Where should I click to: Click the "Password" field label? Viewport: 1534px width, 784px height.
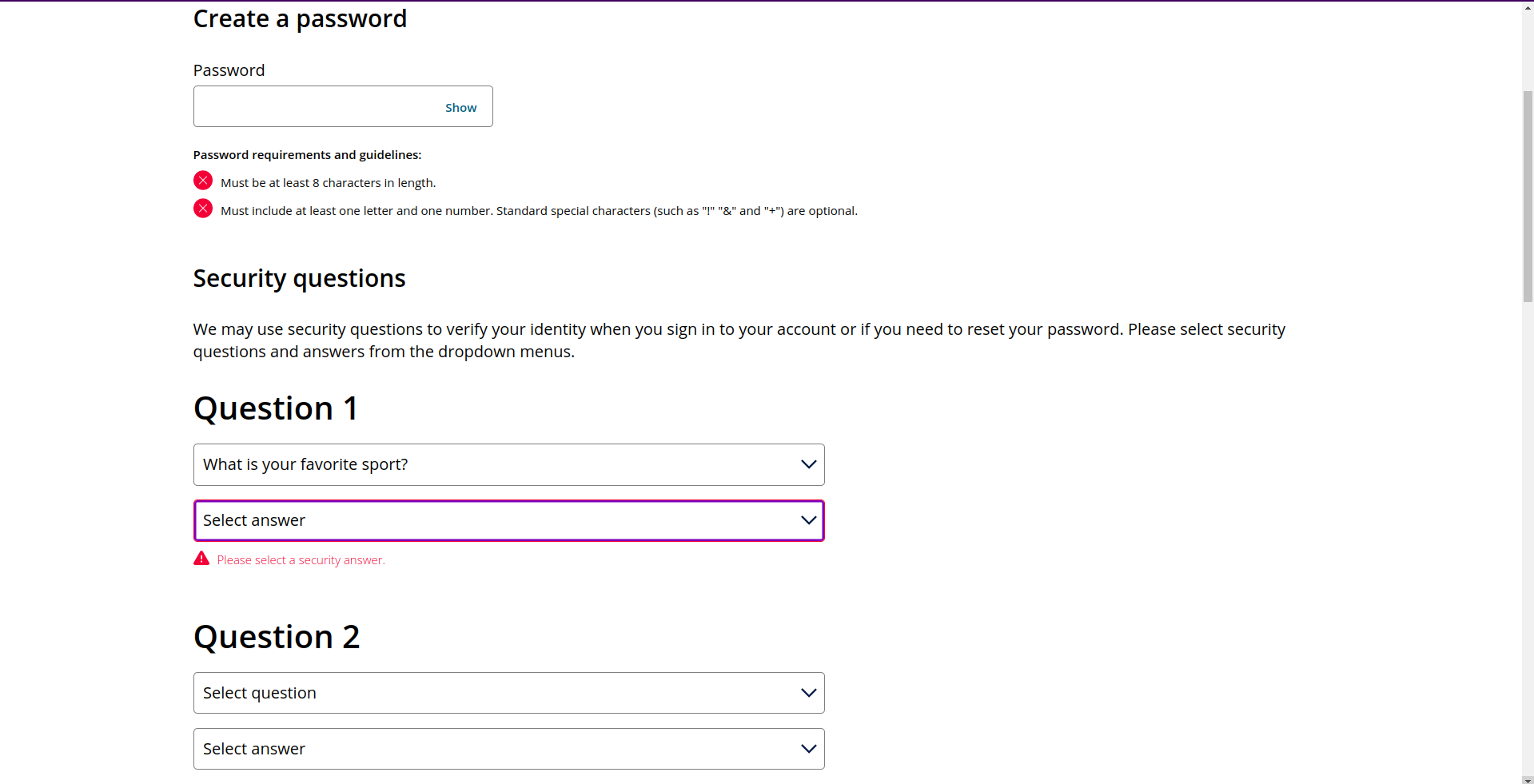tap(229, 70)
